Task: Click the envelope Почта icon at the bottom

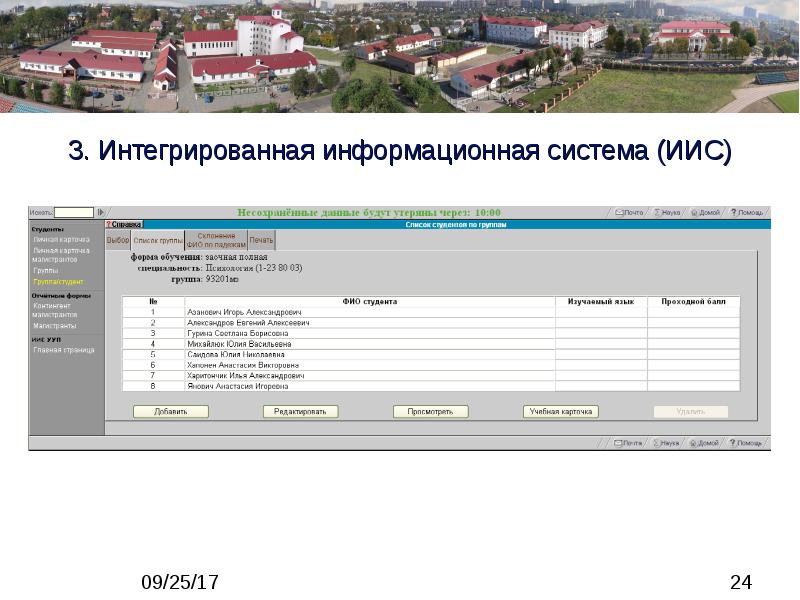Action: tap(629, 441)
